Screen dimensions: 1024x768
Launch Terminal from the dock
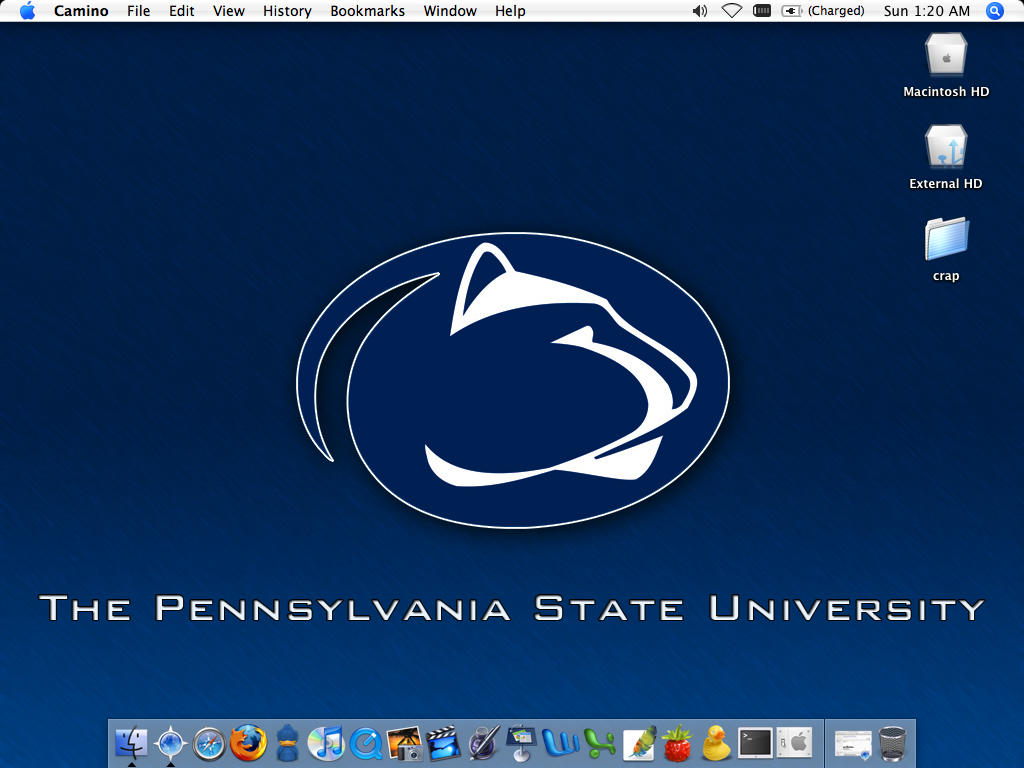pyautogui.click(x=756, y=743)
